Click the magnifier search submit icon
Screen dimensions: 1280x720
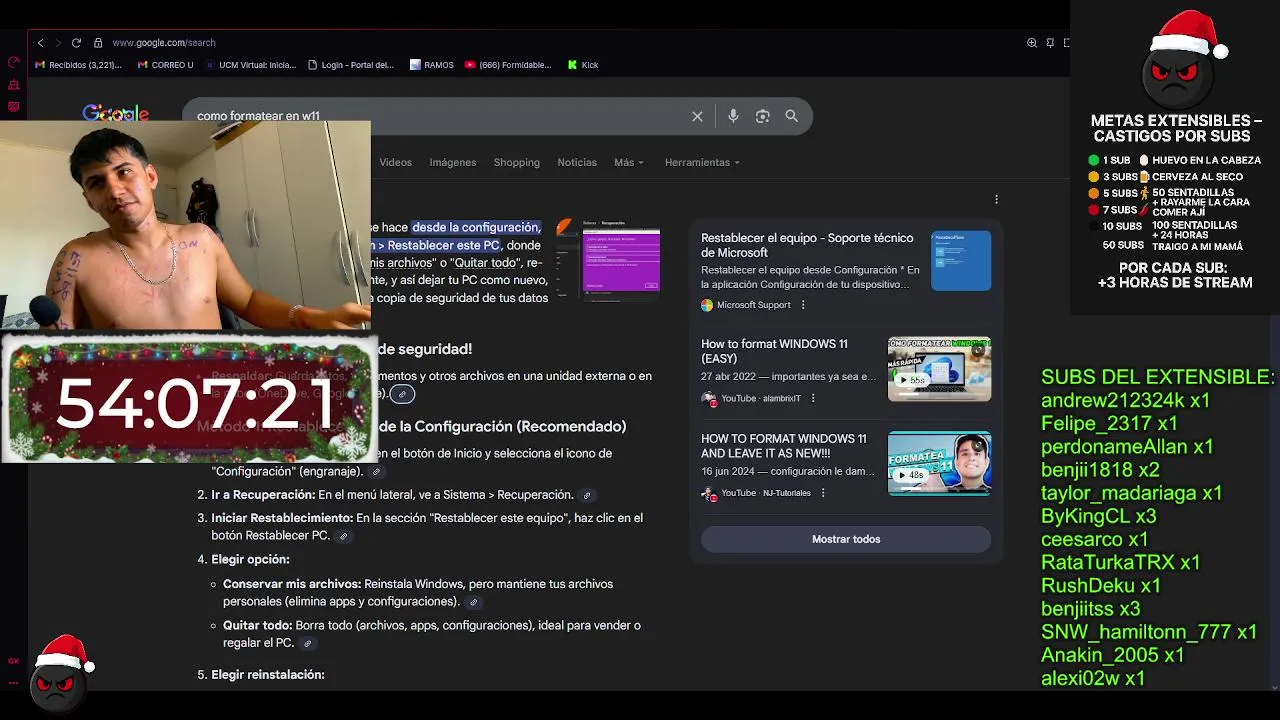[791, 116]
